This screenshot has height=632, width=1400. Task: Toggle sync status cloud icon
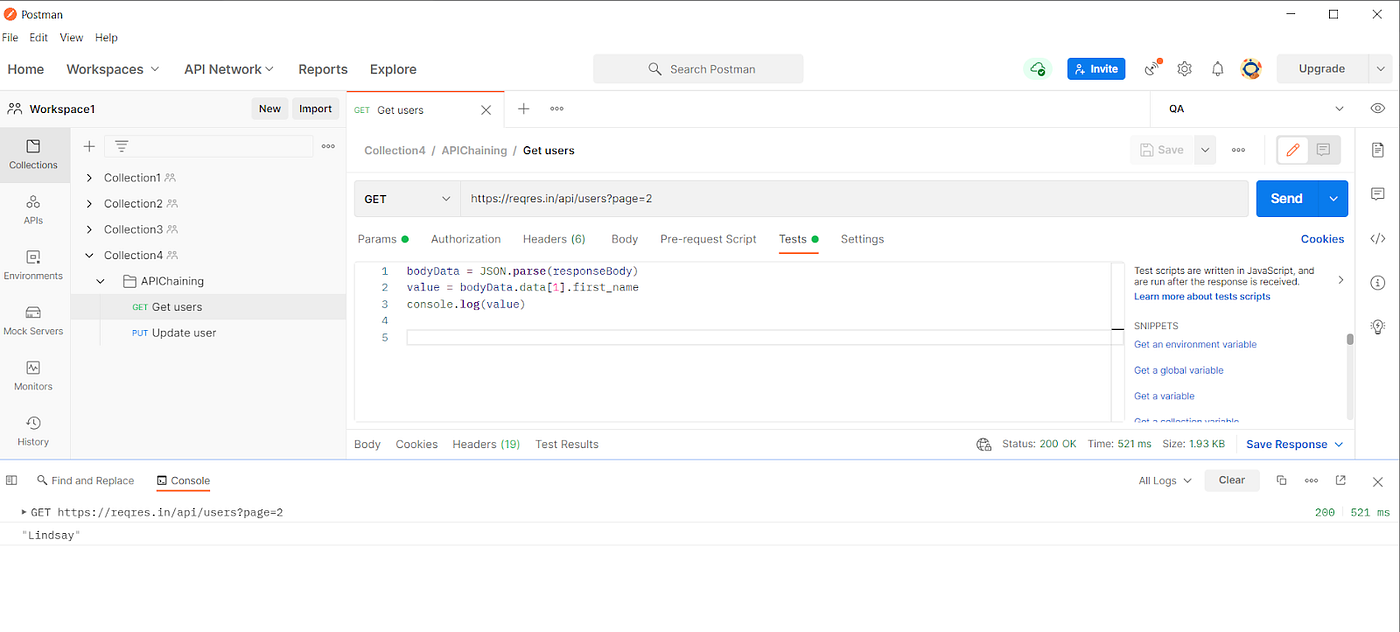tap(1037, 68)
